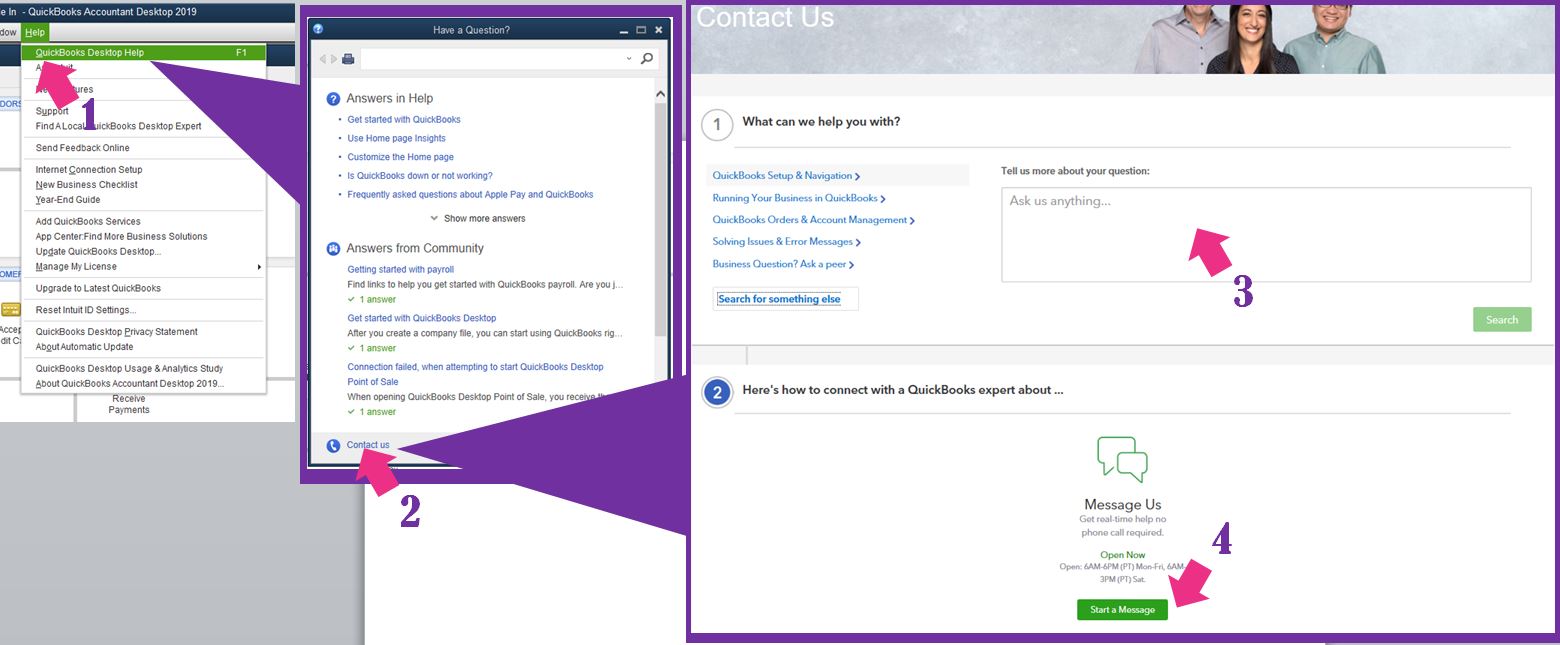Image resolution: width=1560 pixels, height=645 pixels.
Task: Open Get started with QuickBooks help link
Action: click(404, 120)
